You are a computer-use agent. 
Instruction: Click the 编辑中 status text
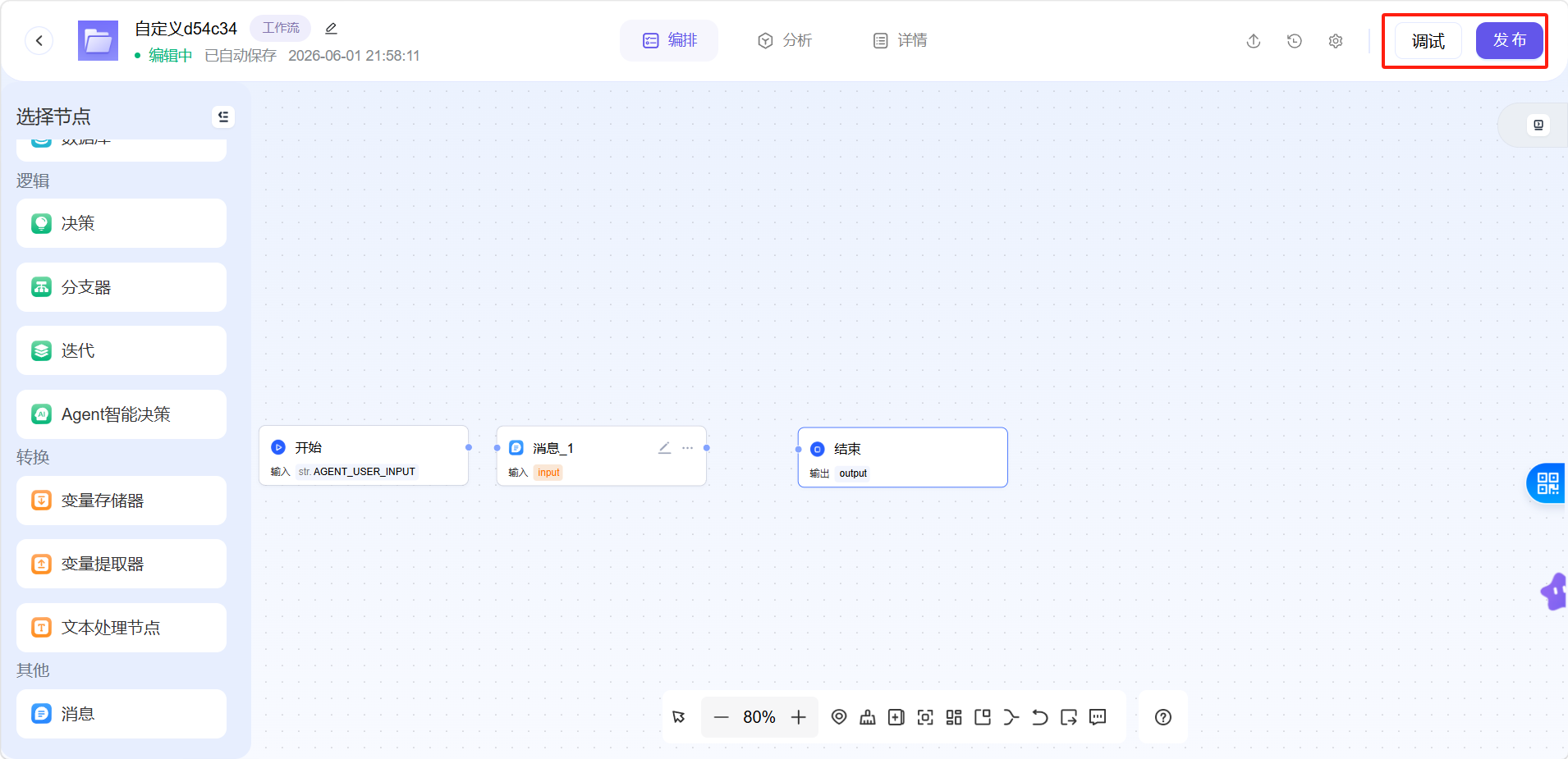pos(170,56)
